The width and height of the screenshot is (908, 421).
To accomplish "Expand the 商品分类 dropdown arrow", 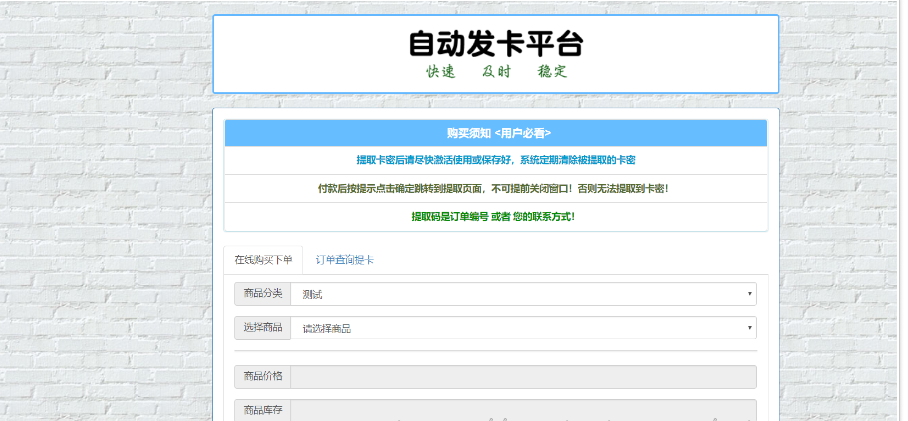I will pyautogui.click(x=749, y=294).
